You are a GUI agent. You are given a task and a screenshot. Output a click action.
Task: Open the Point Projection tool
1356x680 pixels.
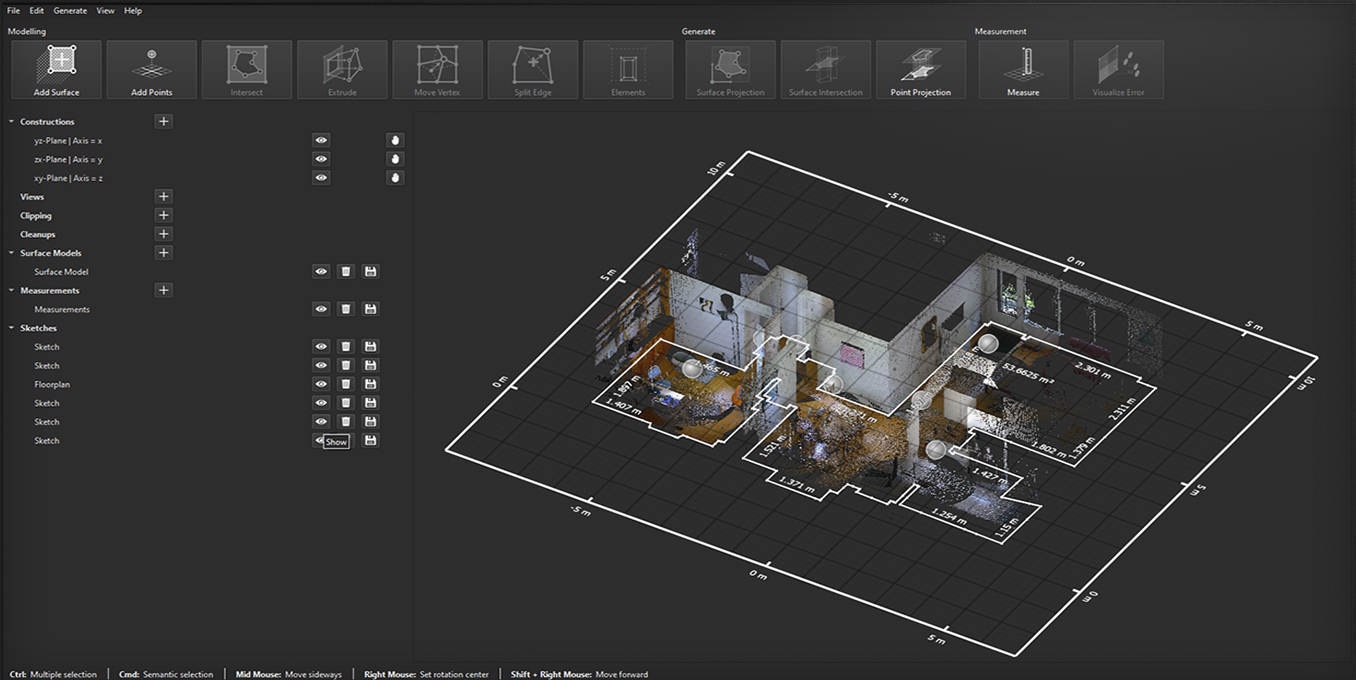pyautogui.click(x=920, y=70)
